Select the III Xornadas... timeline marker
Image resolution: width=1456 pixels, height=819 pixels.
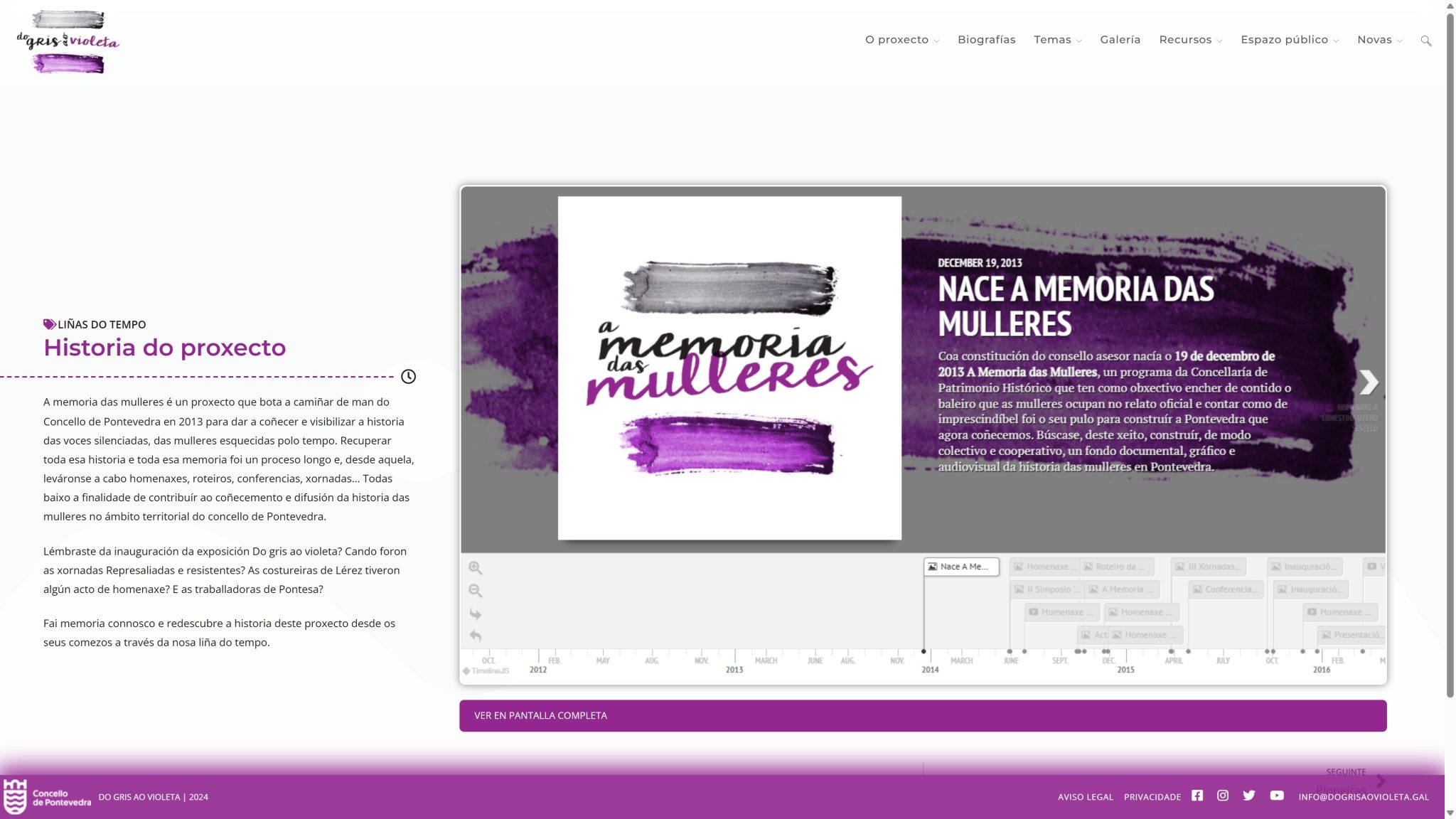(x=1209, y=567)
